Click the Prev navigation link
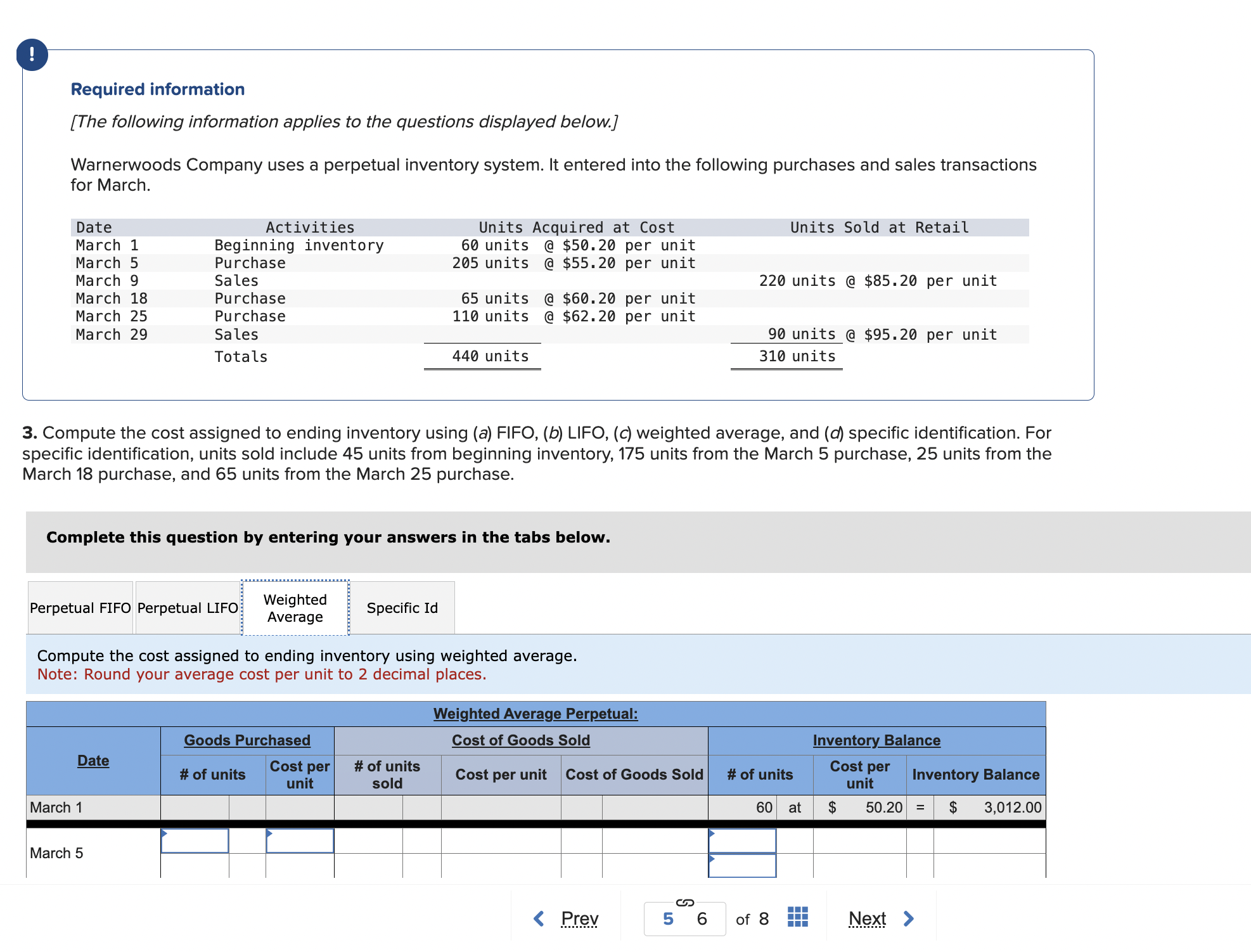The width and height of the screenshot is (1251, 952). [579, 917]
